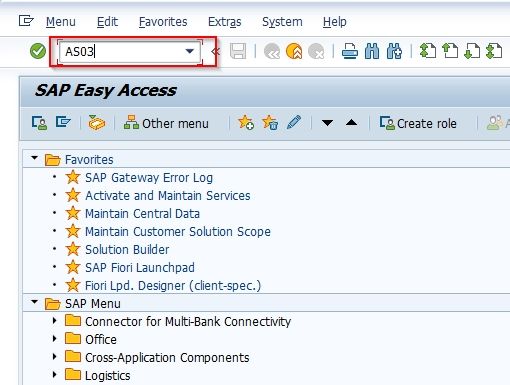Move favorite down with black down arrow
510x385 pixels.
point(327,123)
